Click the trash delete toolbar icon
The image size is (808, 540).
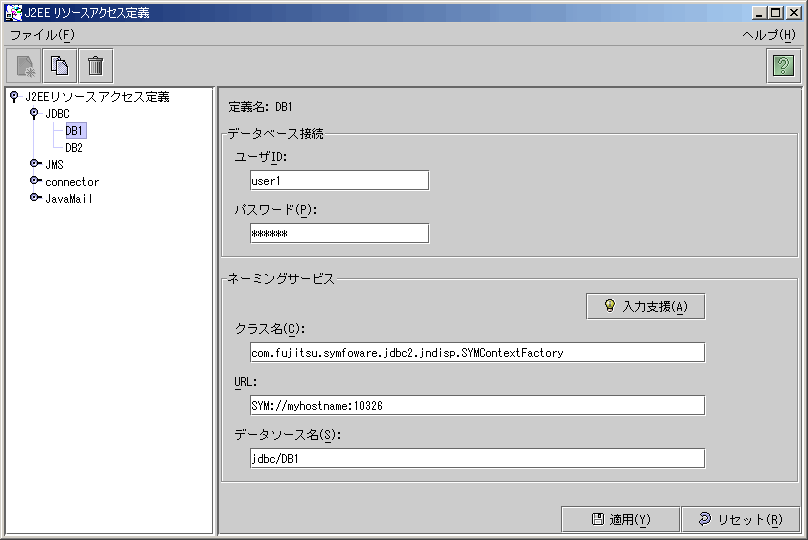tap(95, 66)
